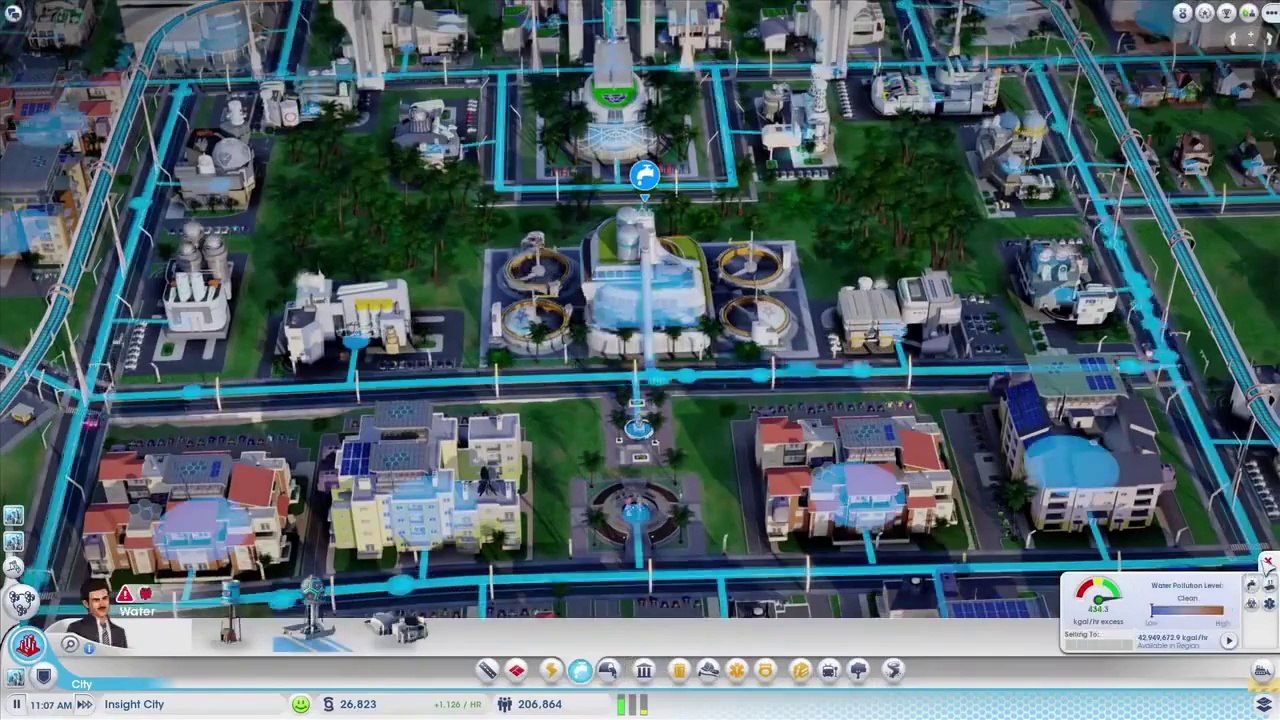The height and width of the screenshot is (720, 1280).
Task: Increase game speed with fast-forward arrows
Action: point(85,704)
